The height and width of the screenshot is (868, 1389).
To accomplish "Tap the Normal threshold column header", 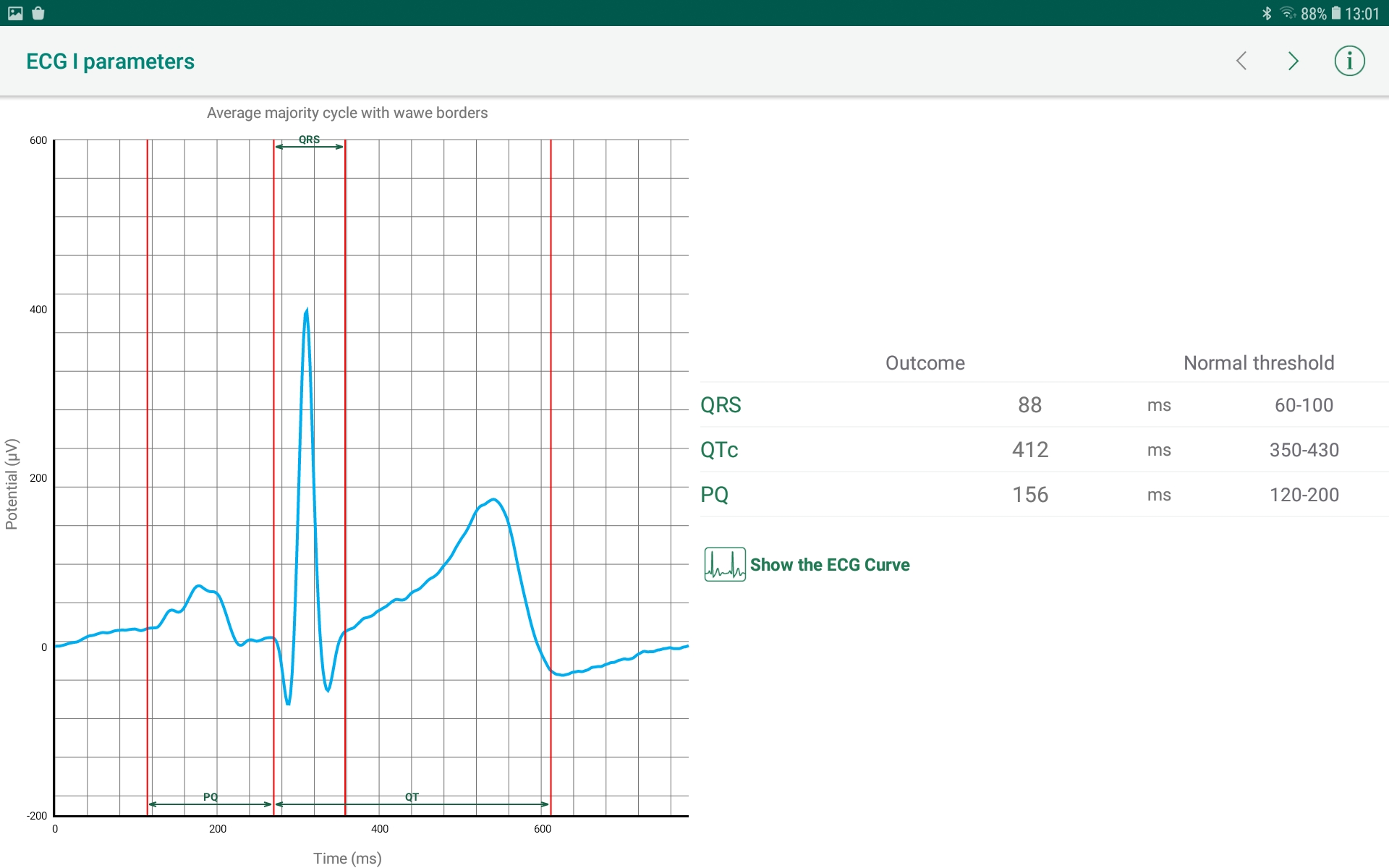I will [x=1258, y=363].
